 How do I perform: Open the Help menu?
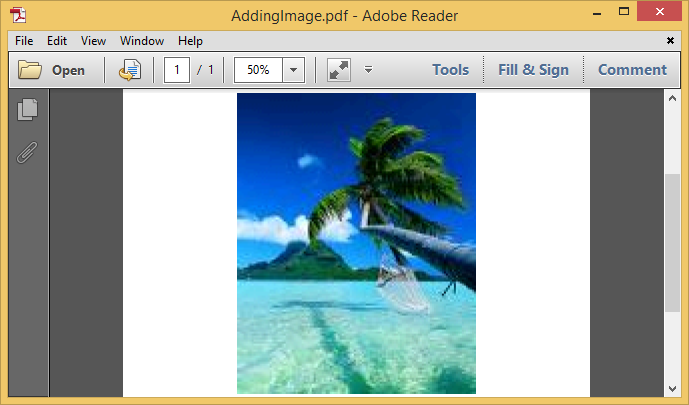[190, 41]
